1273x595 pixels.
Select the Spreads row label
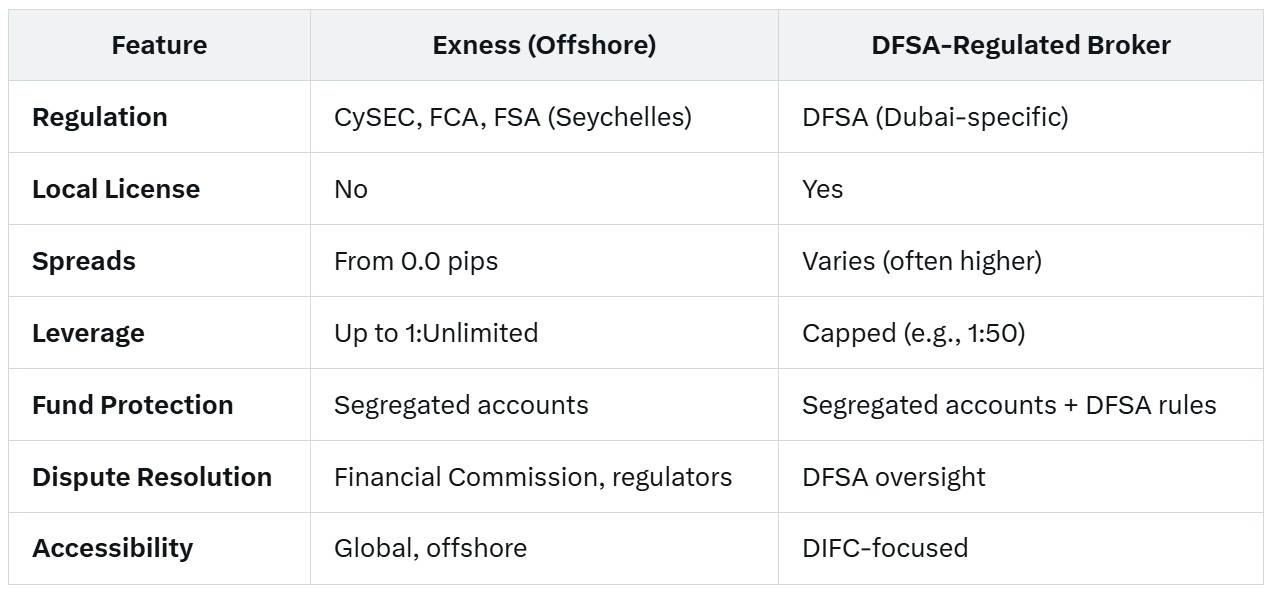coord(84,261)
